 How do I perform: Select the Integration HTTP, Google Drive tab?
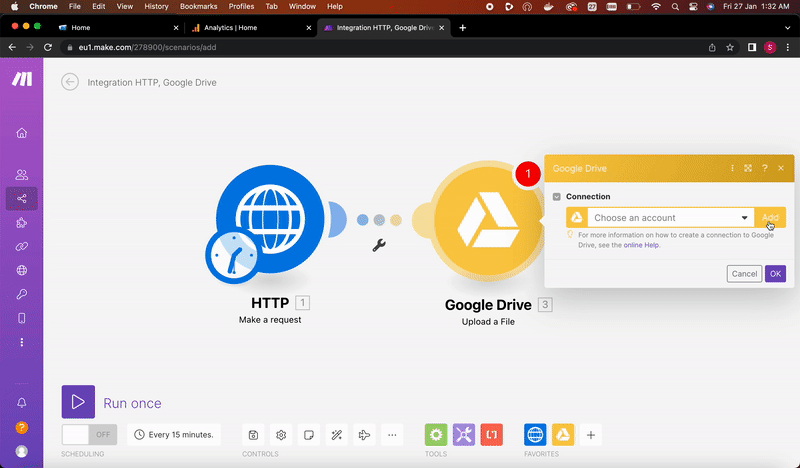383,28
